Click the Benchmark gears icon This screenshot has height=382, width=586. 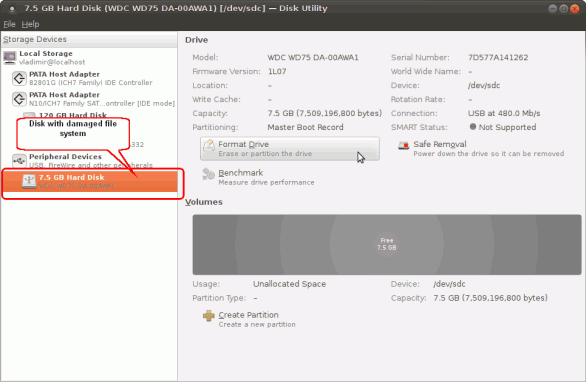[208, 174]
